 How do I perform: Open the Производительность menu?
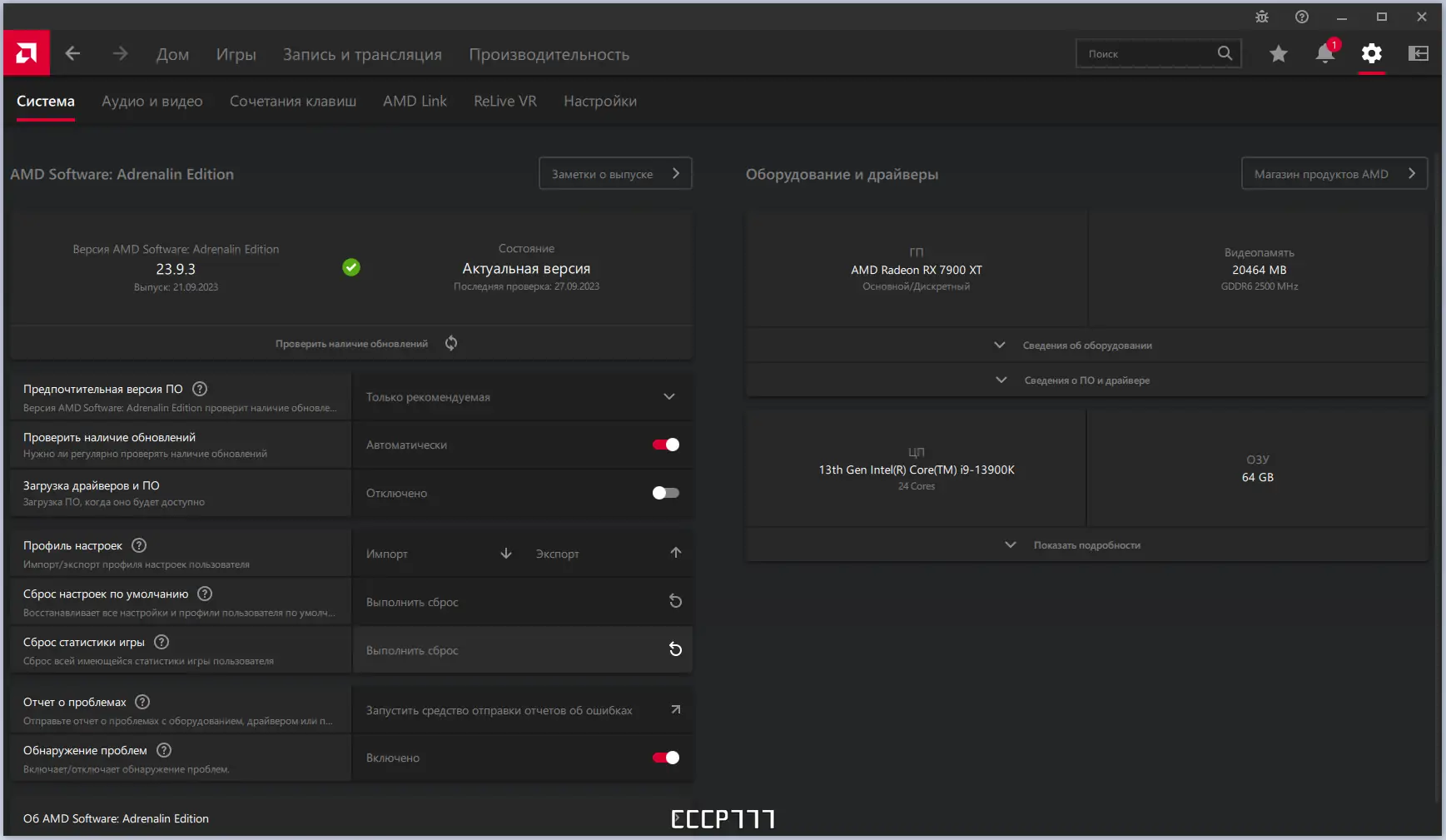(549, 55)
